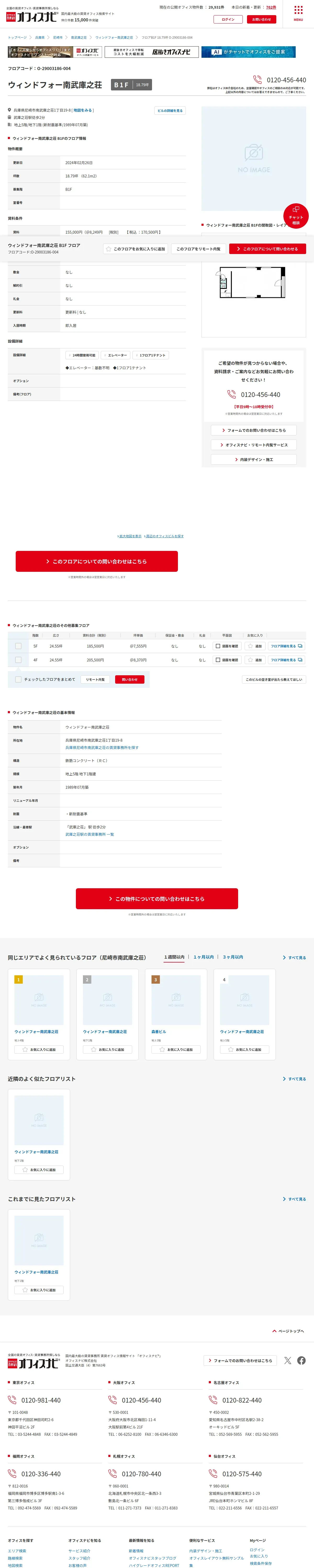This screenshot has width=314, height=1568.
Task: Check the 5F row checkbox
Action: coord(18,646)
